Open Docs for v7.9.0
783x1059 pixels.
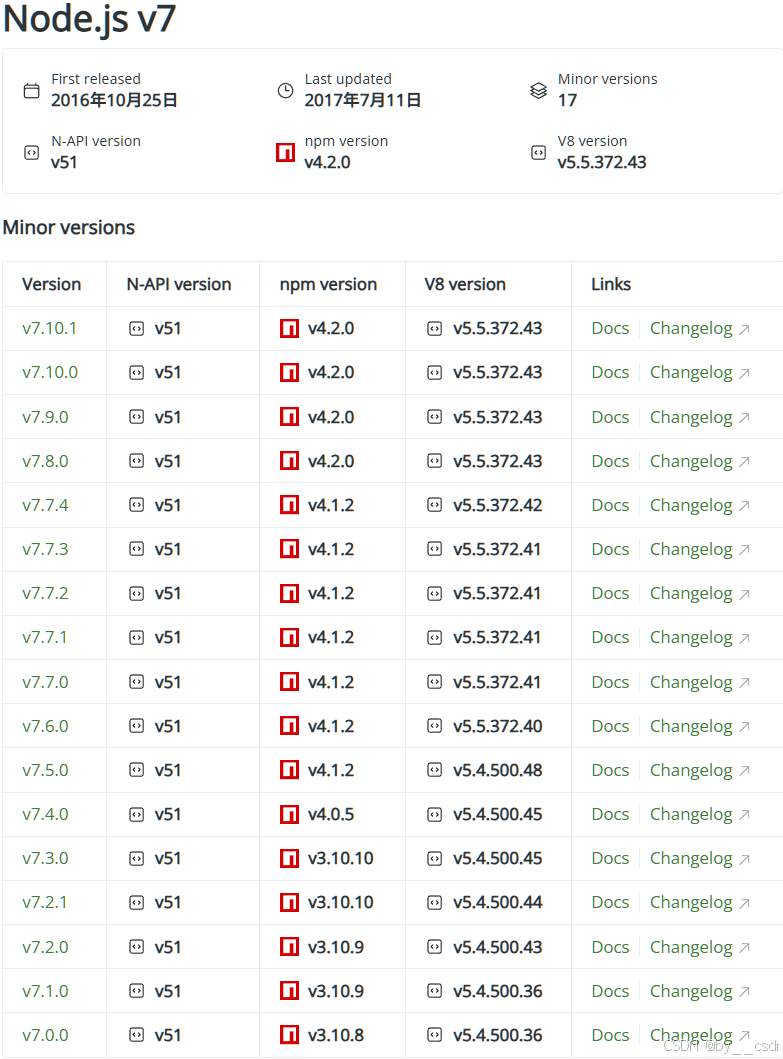point(610,417)
